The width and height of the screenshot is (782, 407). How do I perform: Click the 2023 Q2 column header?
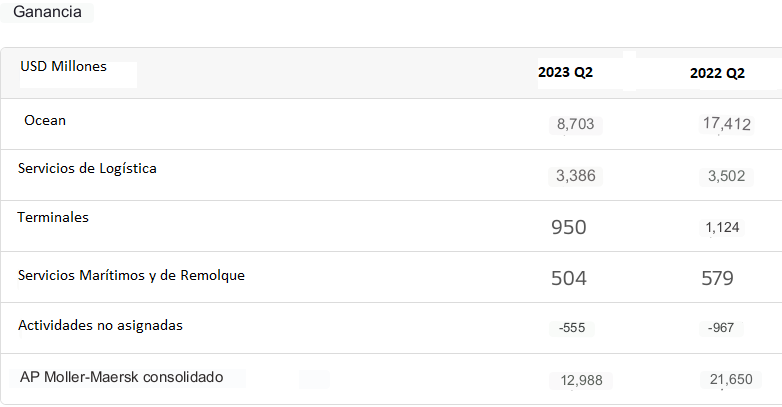(566, 72)
